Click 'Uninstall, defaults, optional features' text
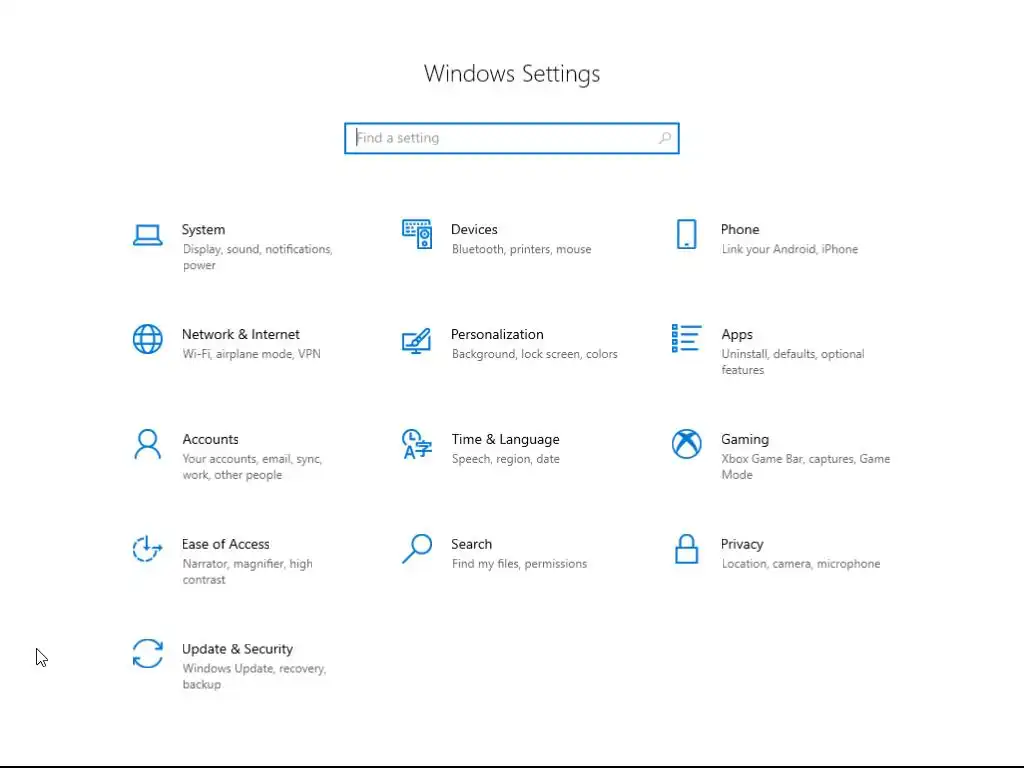Image resolution: width=1024 pixels, height=768 pixels. point(793,362)
